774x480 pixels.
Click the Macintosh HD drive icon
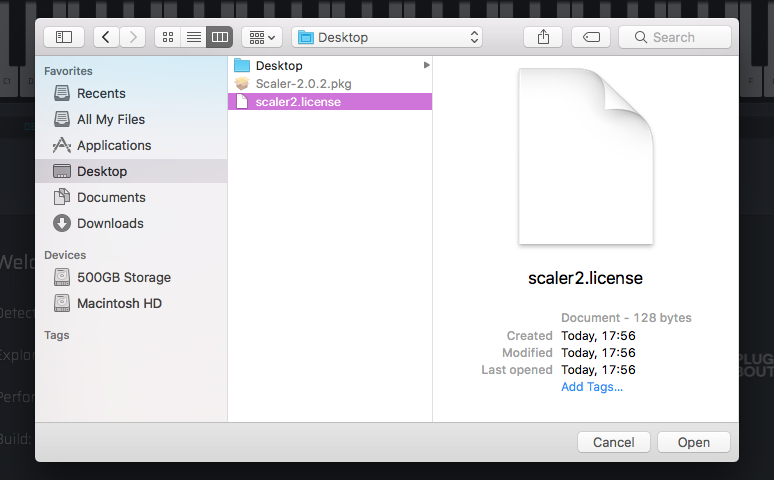(62, 303)
